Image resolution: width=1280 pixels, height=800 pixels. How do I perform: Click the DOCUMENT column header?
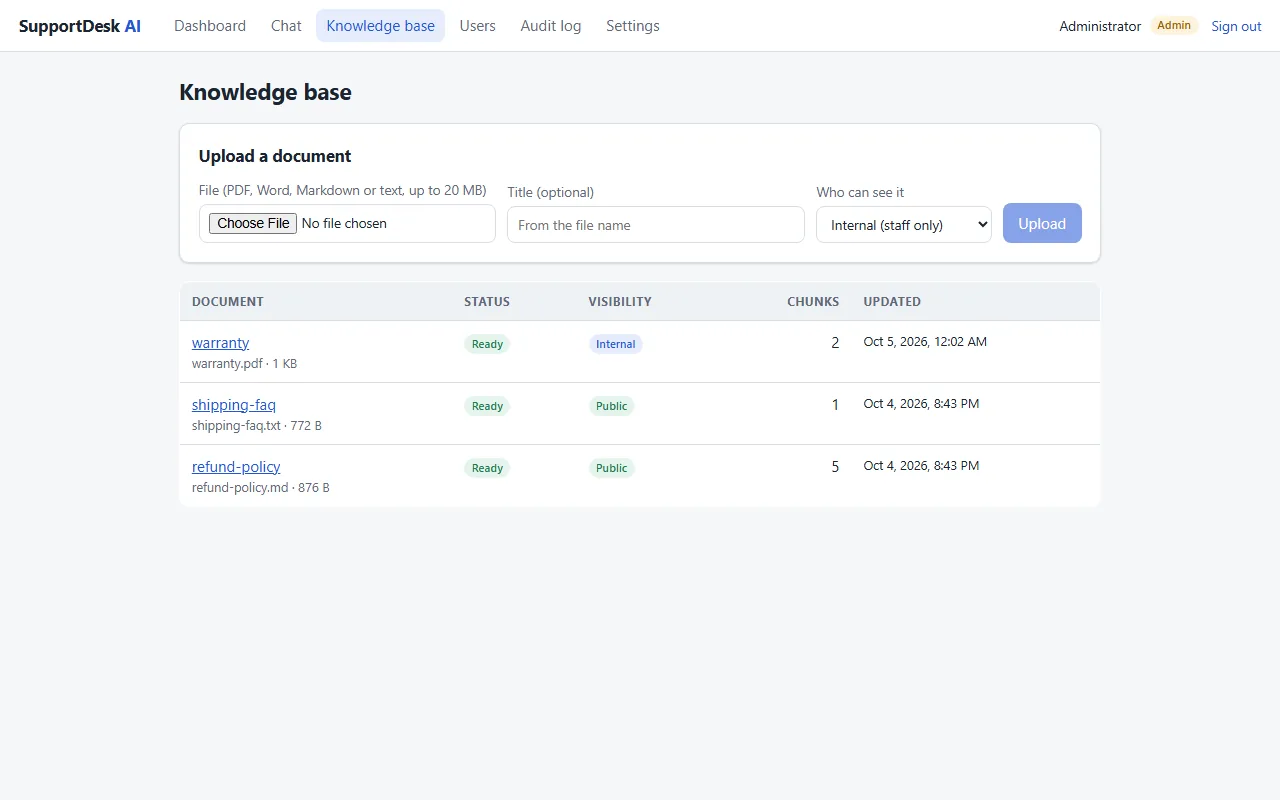pyautogui.click(x=228, y=301)
